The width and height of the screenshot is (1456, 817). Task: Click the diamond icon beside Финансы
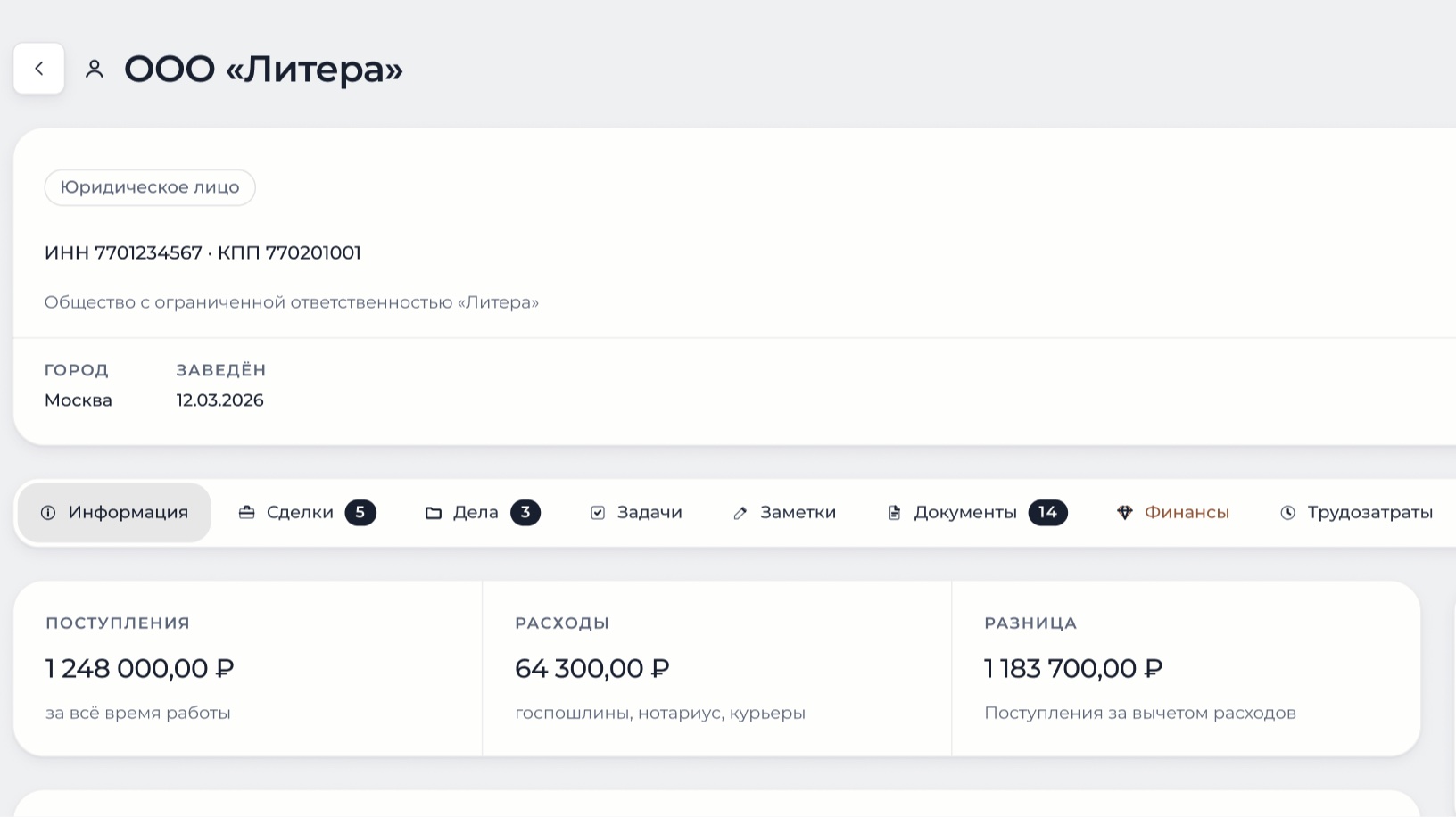1125,513
